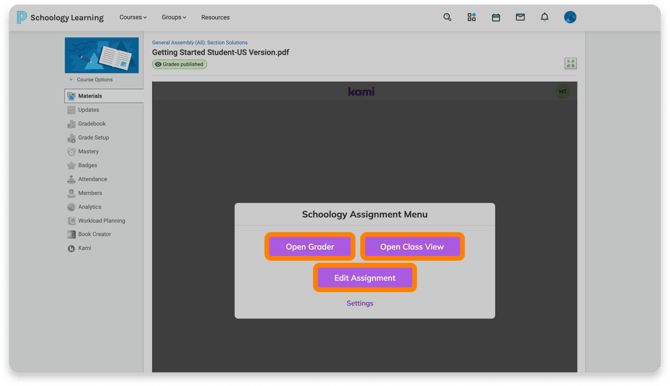This screenshot has height=386, width=670.
Task: Expand the Courses dropdown menu
Action: point(133,18)
